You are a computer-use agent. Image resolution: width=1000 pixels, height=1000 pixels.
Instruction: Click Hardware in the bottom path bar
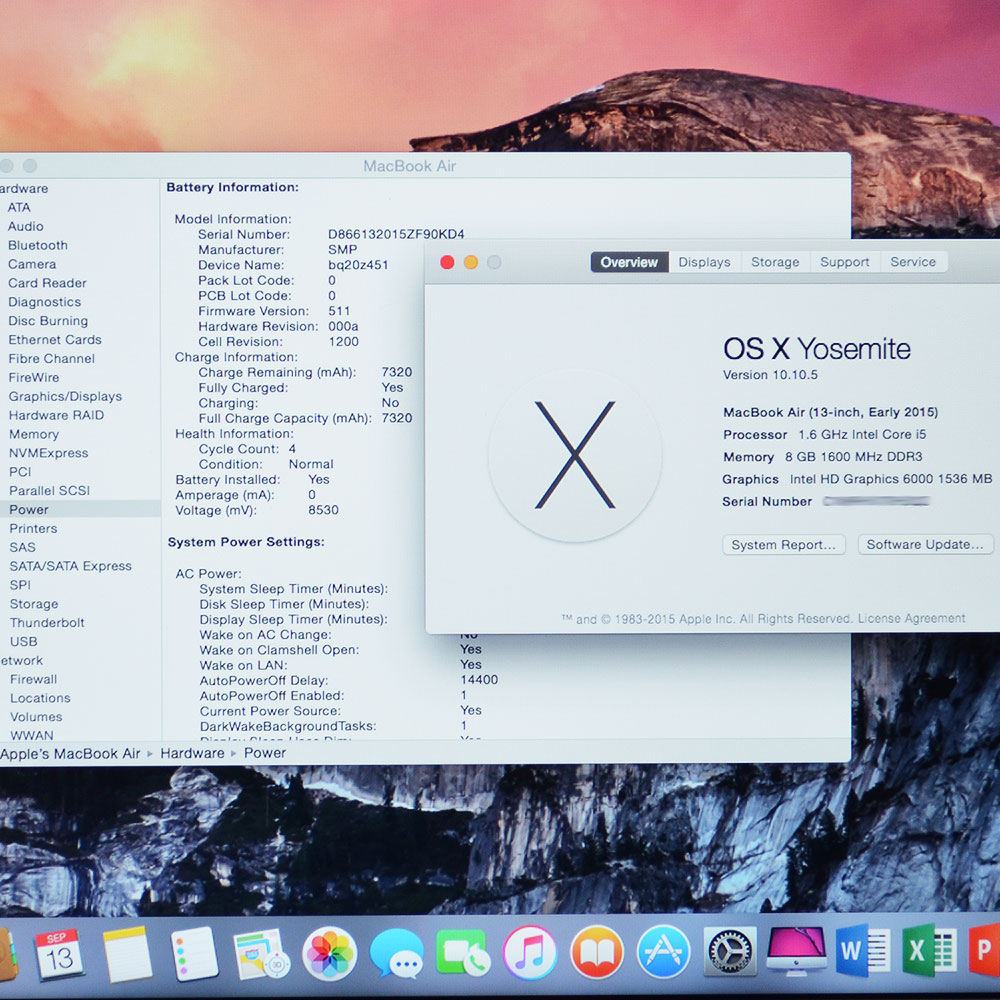coord(192,753)
